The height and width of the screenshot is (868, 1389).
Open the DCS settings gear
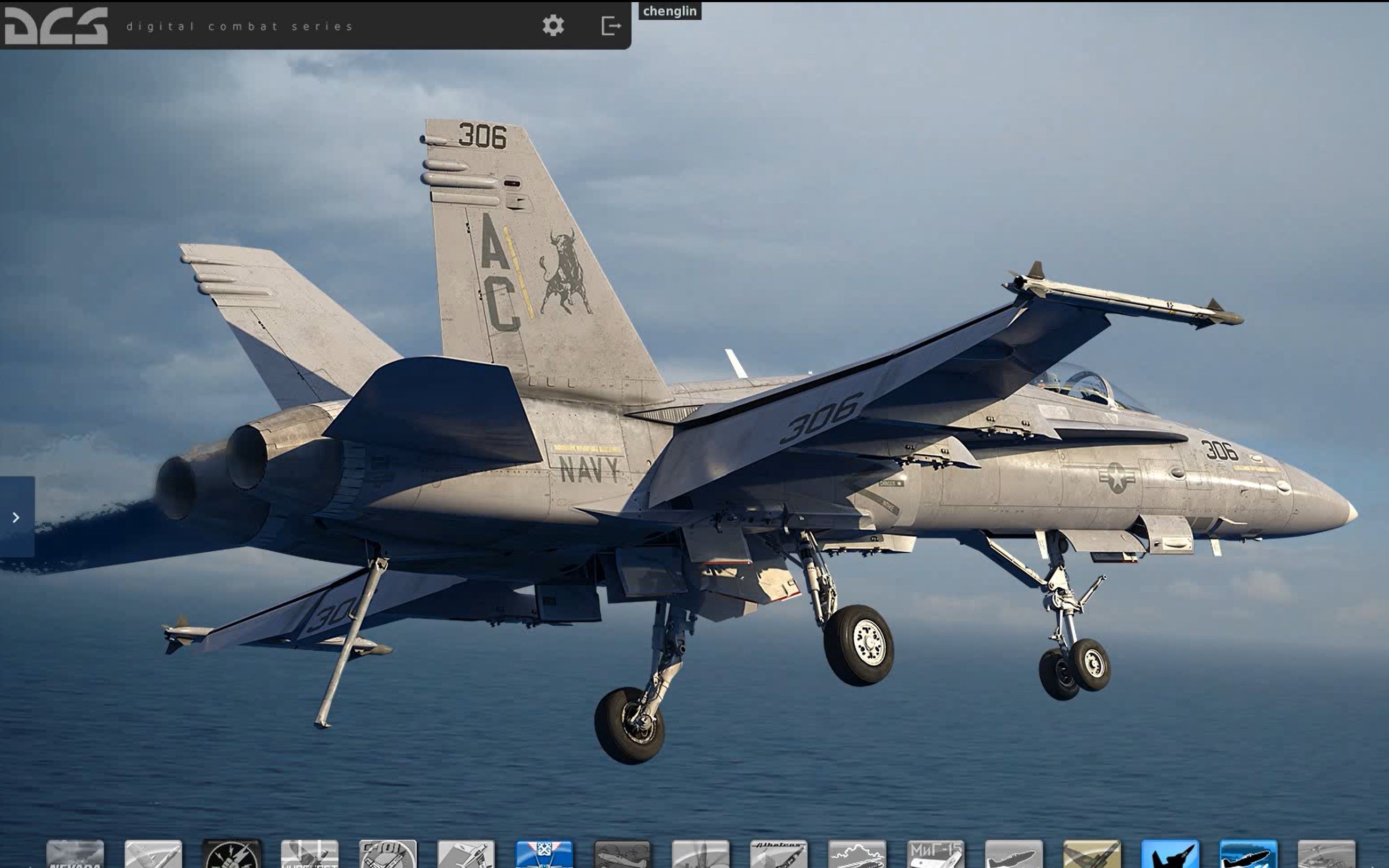click(553, 25)
